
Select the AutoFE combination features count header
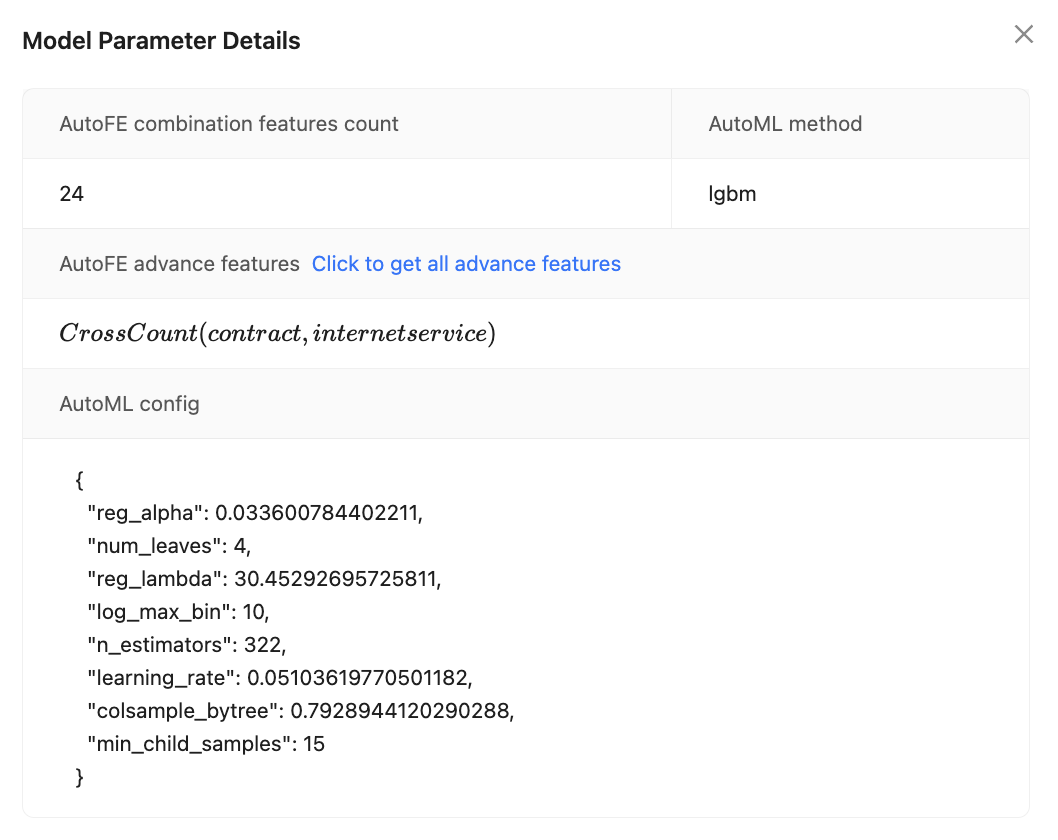pos(229,124)
